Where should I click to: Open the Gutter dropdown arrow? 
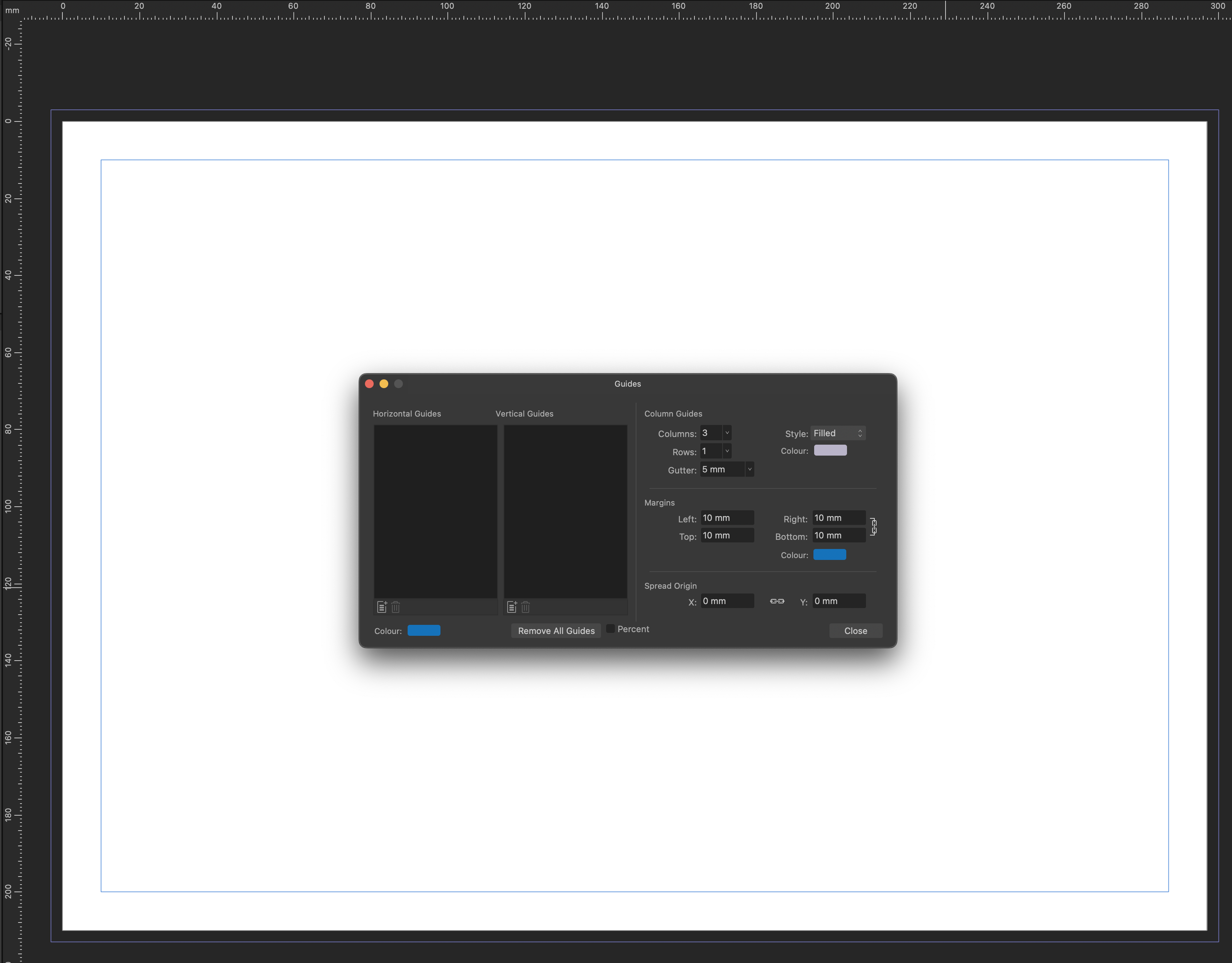click(750, 469)
